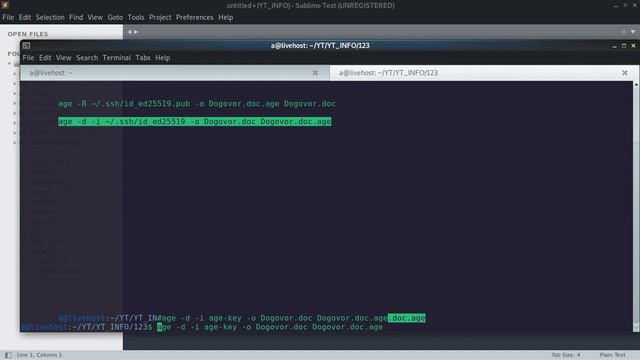Open terminal File menu
The width and height of the screenshot is (640, 360).
(x=28, y=58)
